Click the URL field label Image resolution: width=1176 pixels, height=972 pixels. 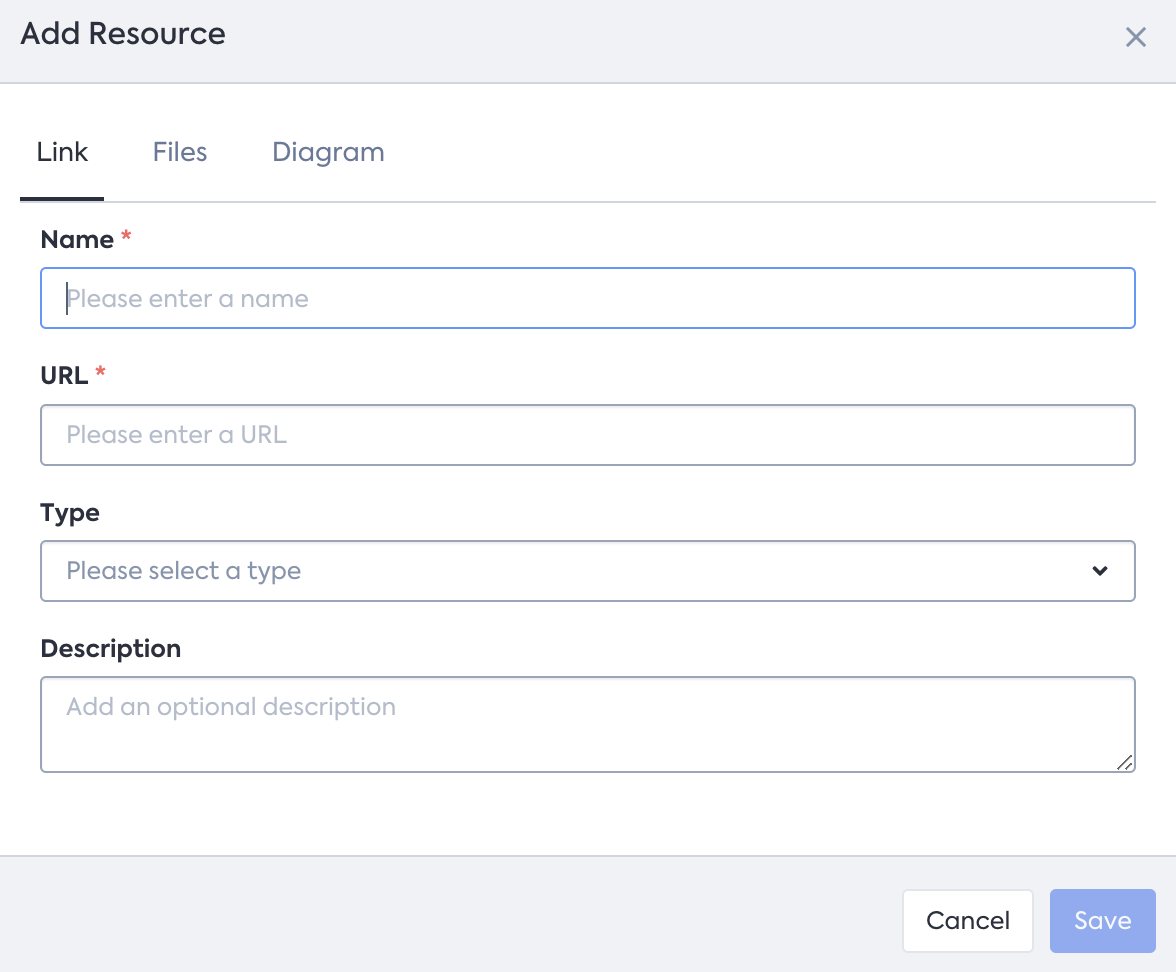pyautogui.click(x=64, y=376)
